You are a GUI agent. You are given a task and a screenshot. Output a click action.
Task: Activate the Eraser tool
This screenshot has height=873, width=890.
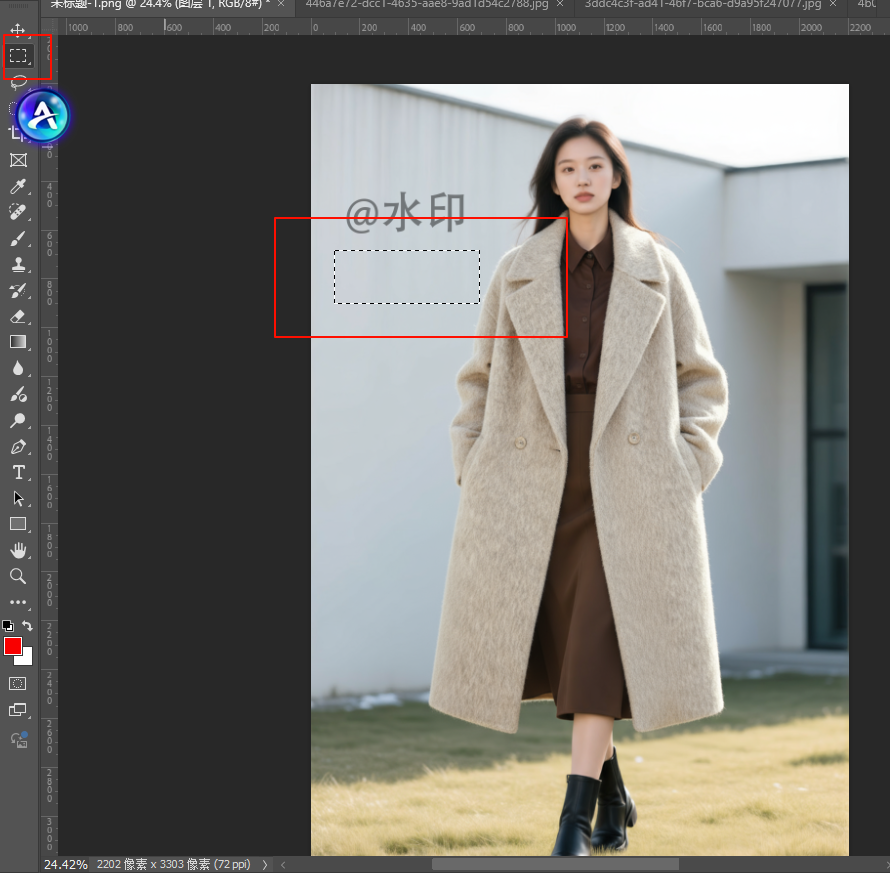[x=18, y=316]
